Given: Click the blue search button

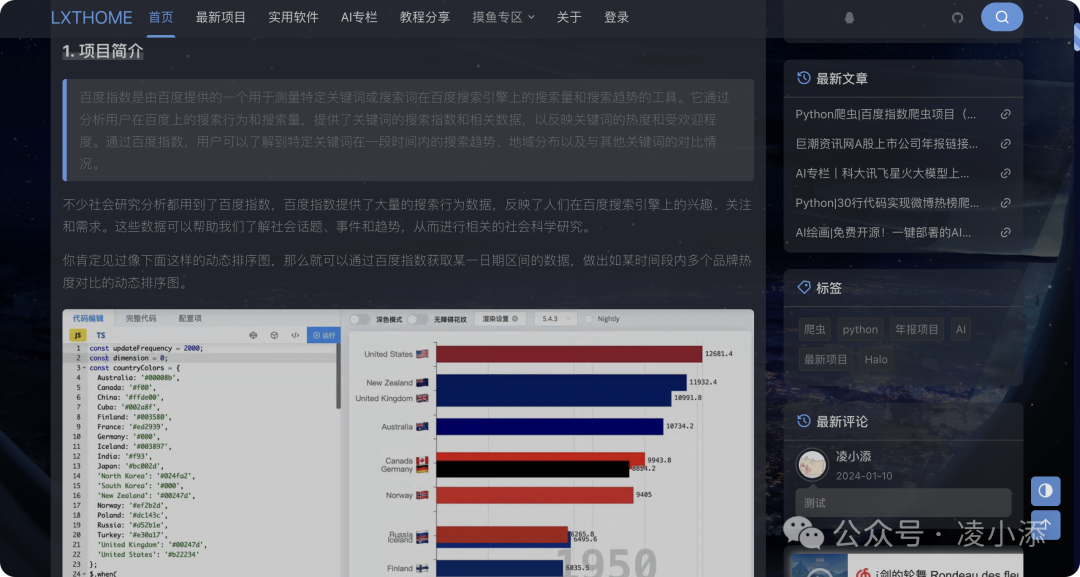Looking at the screenshot, I should [x=1002, y=17].
